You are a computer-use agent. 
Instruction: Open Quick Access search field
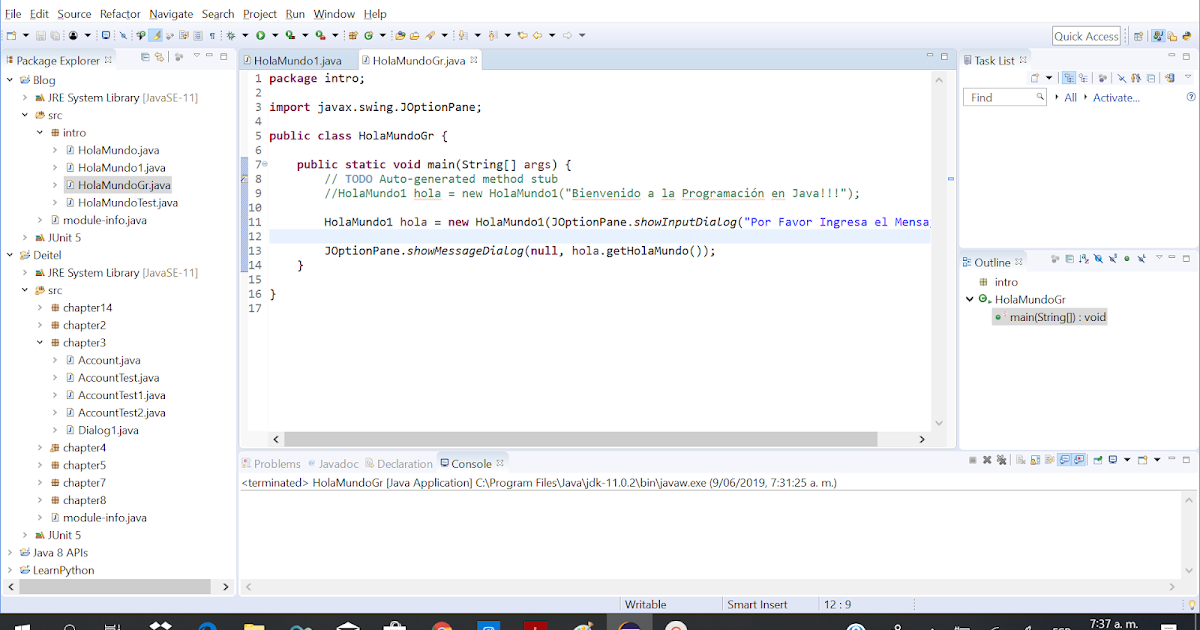1086,35
